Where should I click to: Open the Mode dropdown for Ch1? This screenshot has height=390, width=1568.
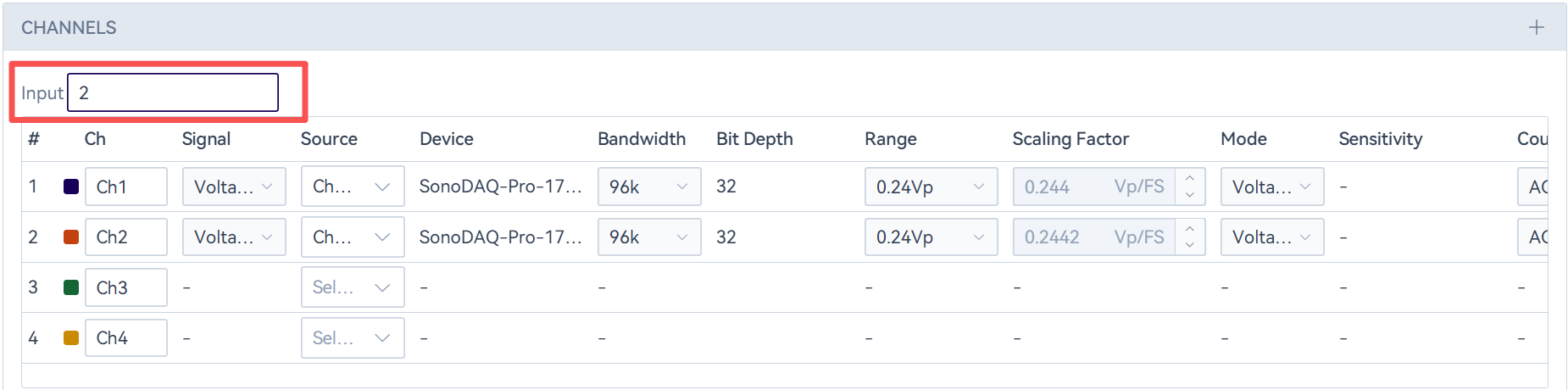pos(1271,187)
